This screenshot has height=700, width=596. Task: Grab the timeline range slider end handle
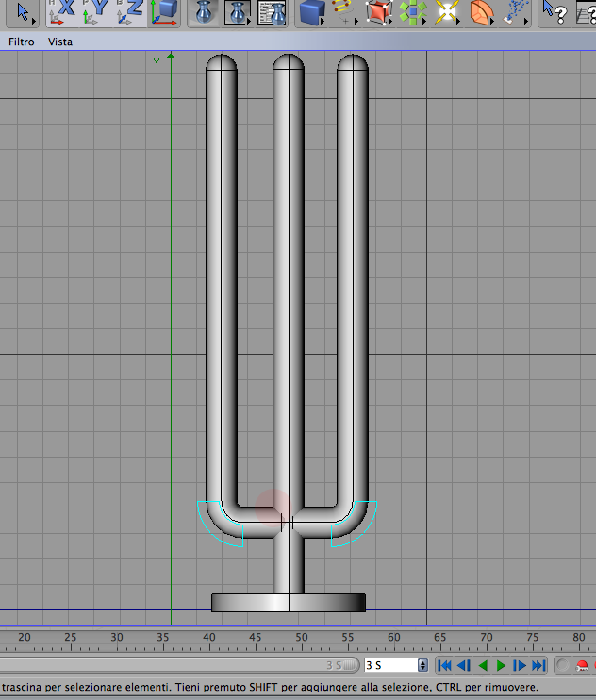point(351,665)
